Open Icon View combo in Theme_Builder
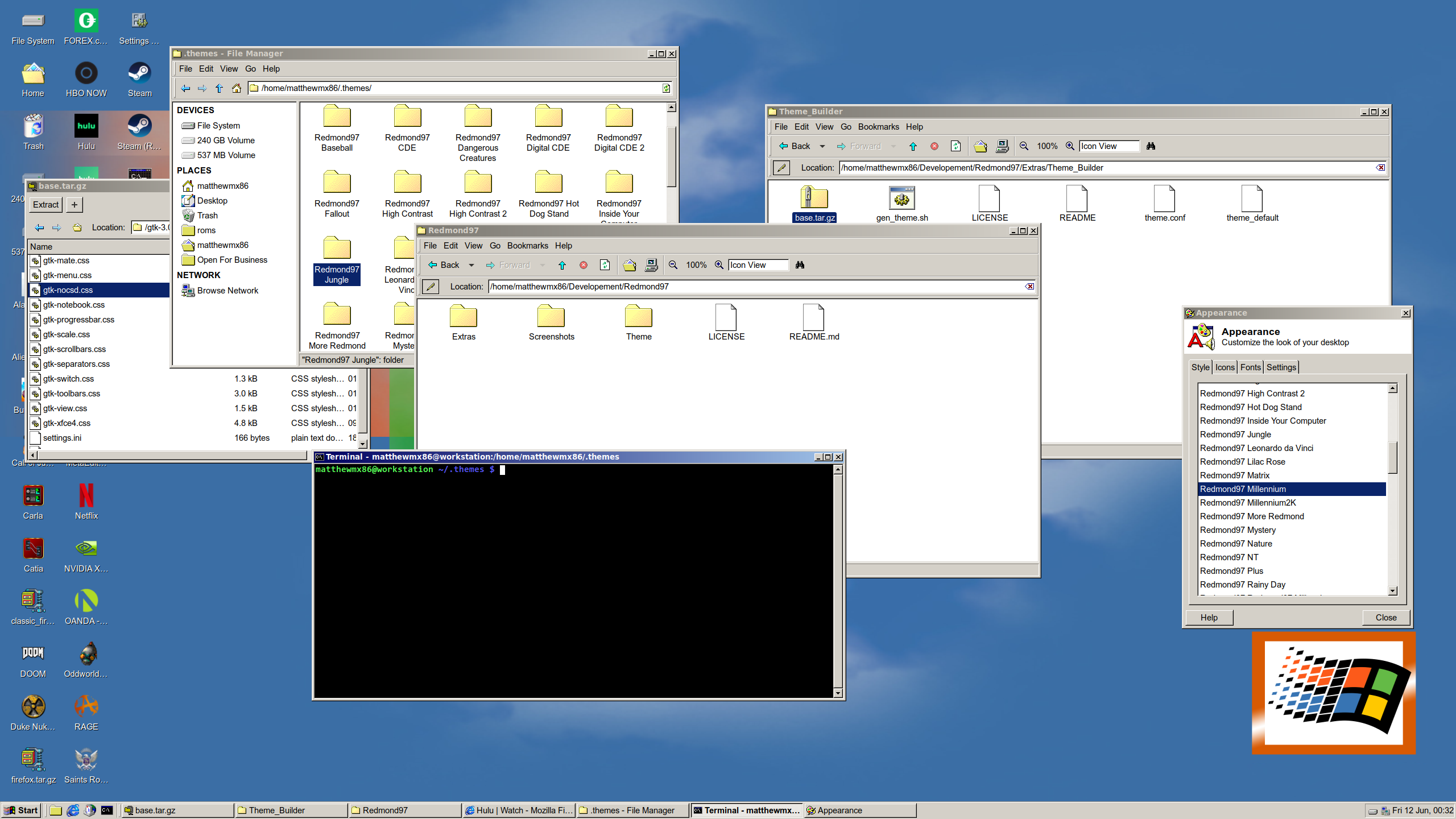The width and height of the screenshot is (1456, 819). pos(1110,146)
